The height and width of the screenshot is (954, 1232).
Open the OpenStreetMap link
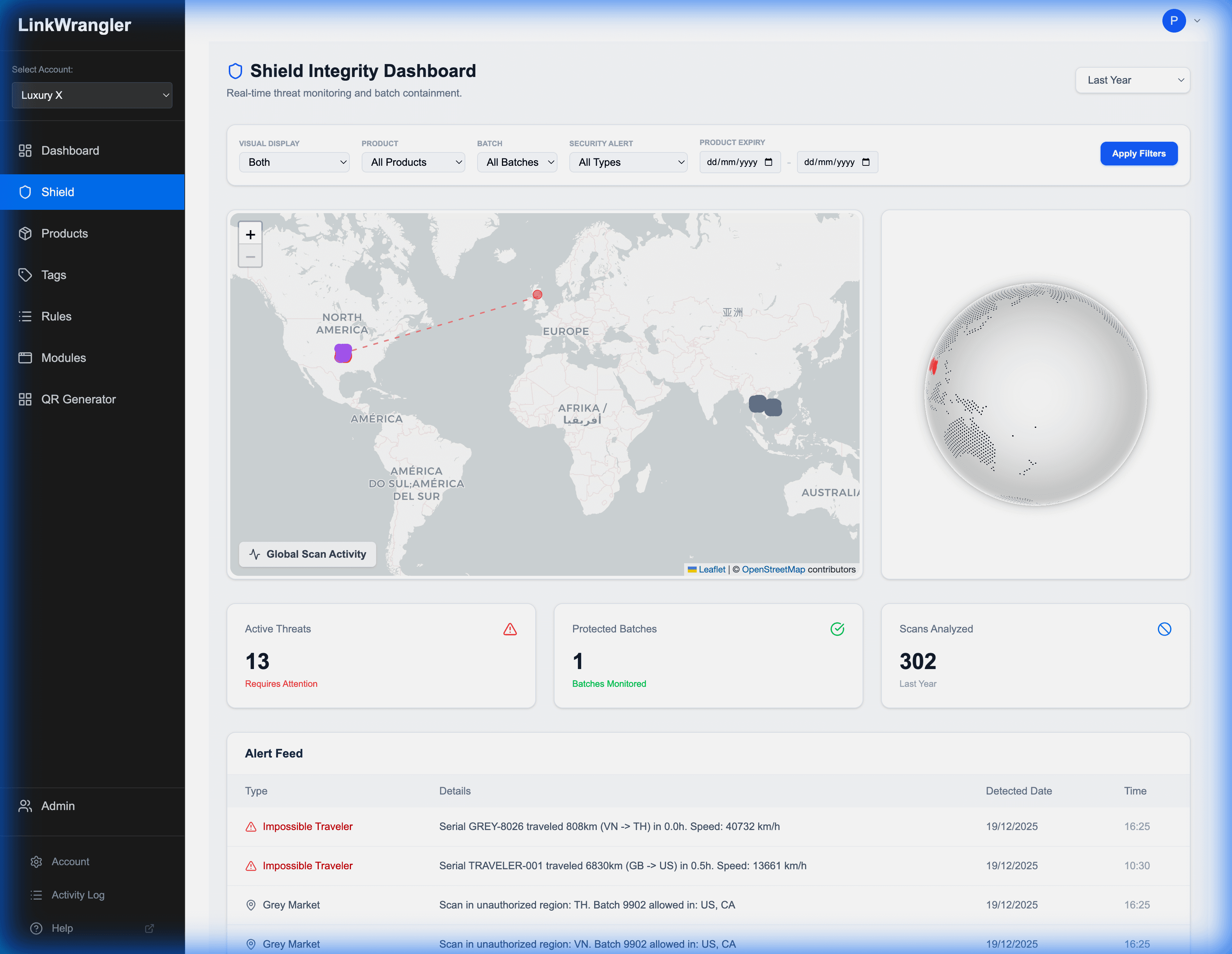tap(773, 570)
